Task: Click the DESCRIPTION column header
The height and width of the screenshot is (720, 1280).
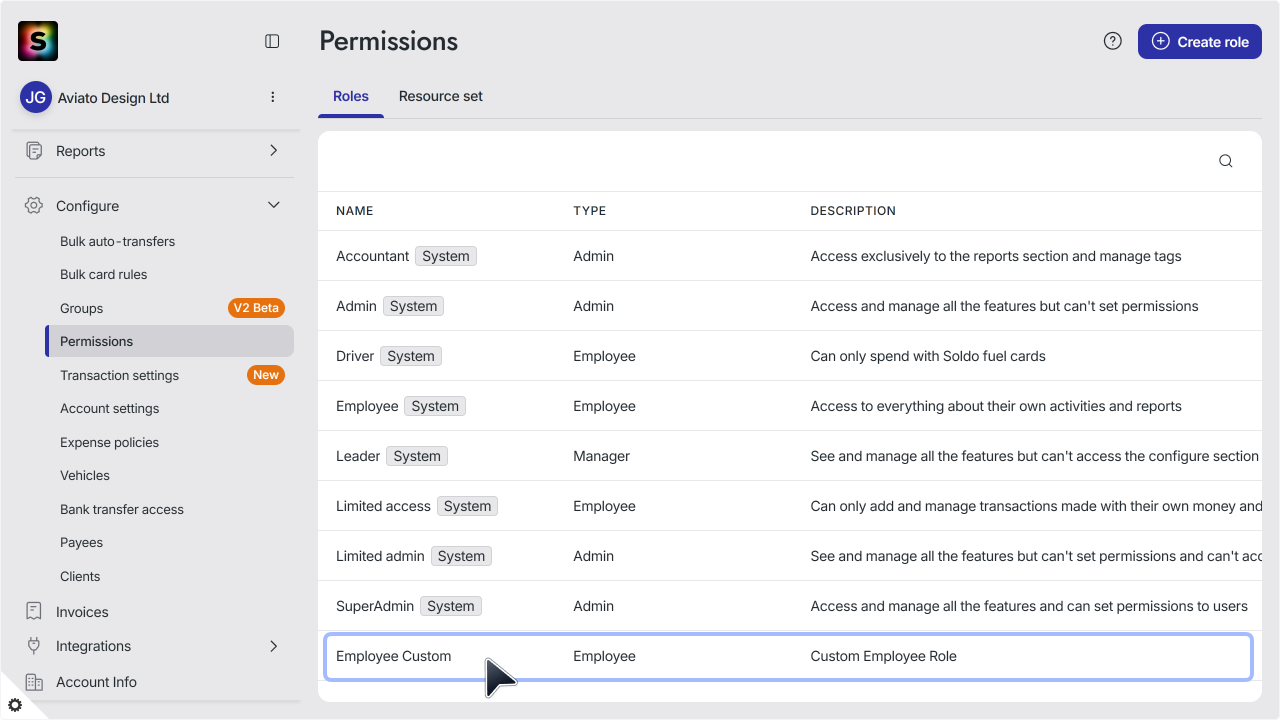Action: click(853, 211)
